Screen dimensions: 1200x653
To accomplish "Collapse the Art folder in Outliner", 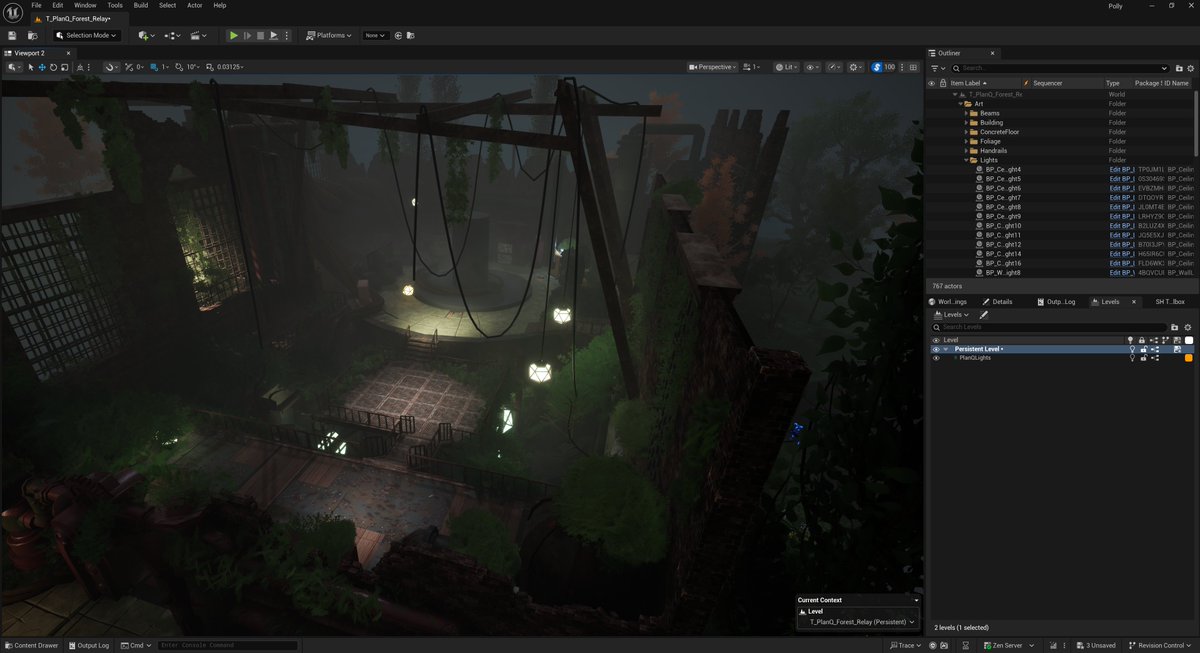I will pyautogui.click(x=959, y=103).
